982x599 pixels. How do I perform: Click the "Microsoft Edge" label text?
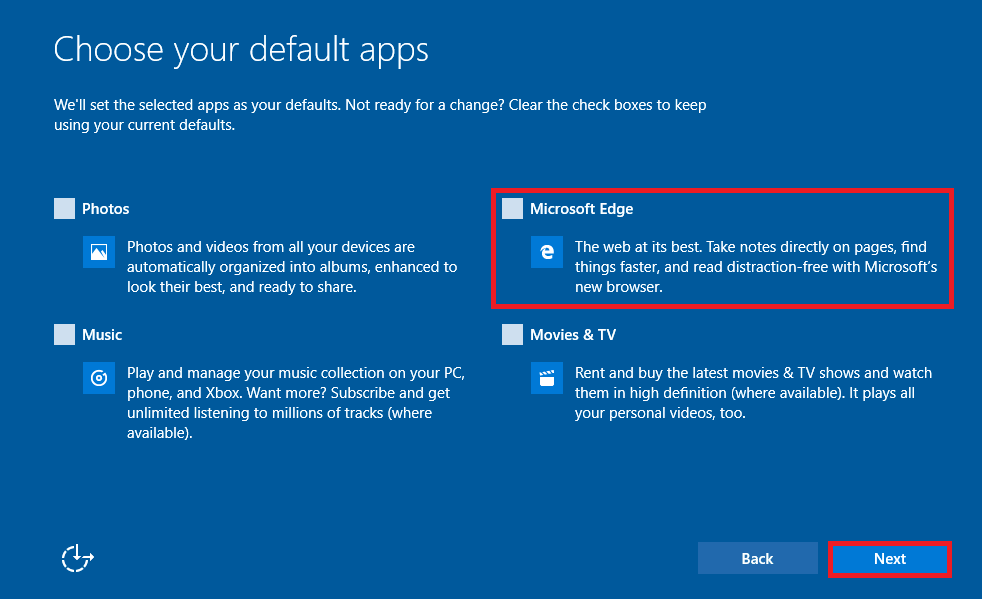pos(581,209)
